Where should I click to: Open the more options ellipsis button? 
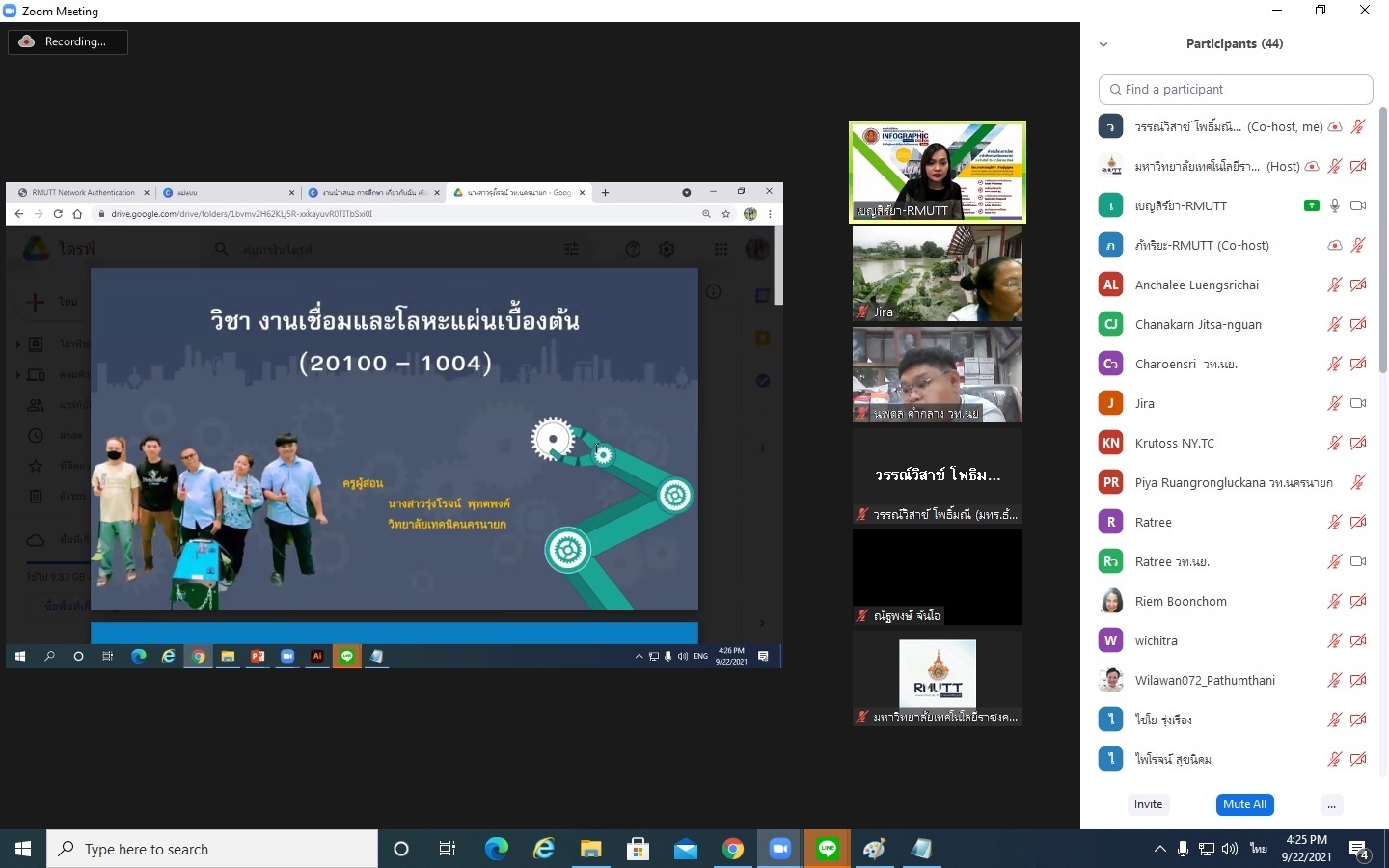(1331, 804)
